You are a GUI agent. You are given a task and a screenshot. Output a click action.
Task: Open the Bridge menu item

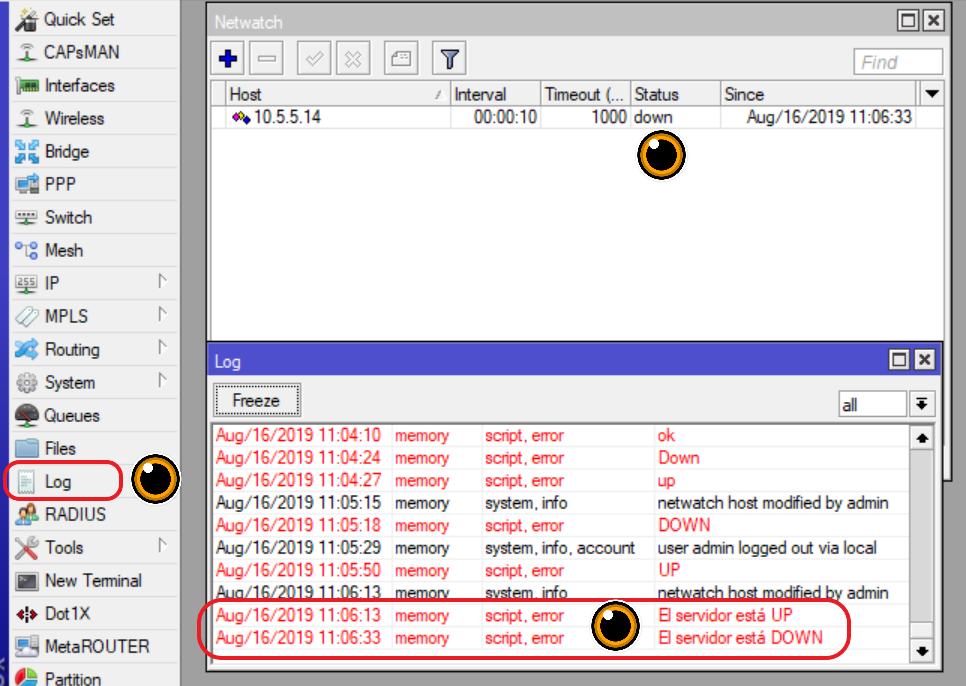click(95, 151)
